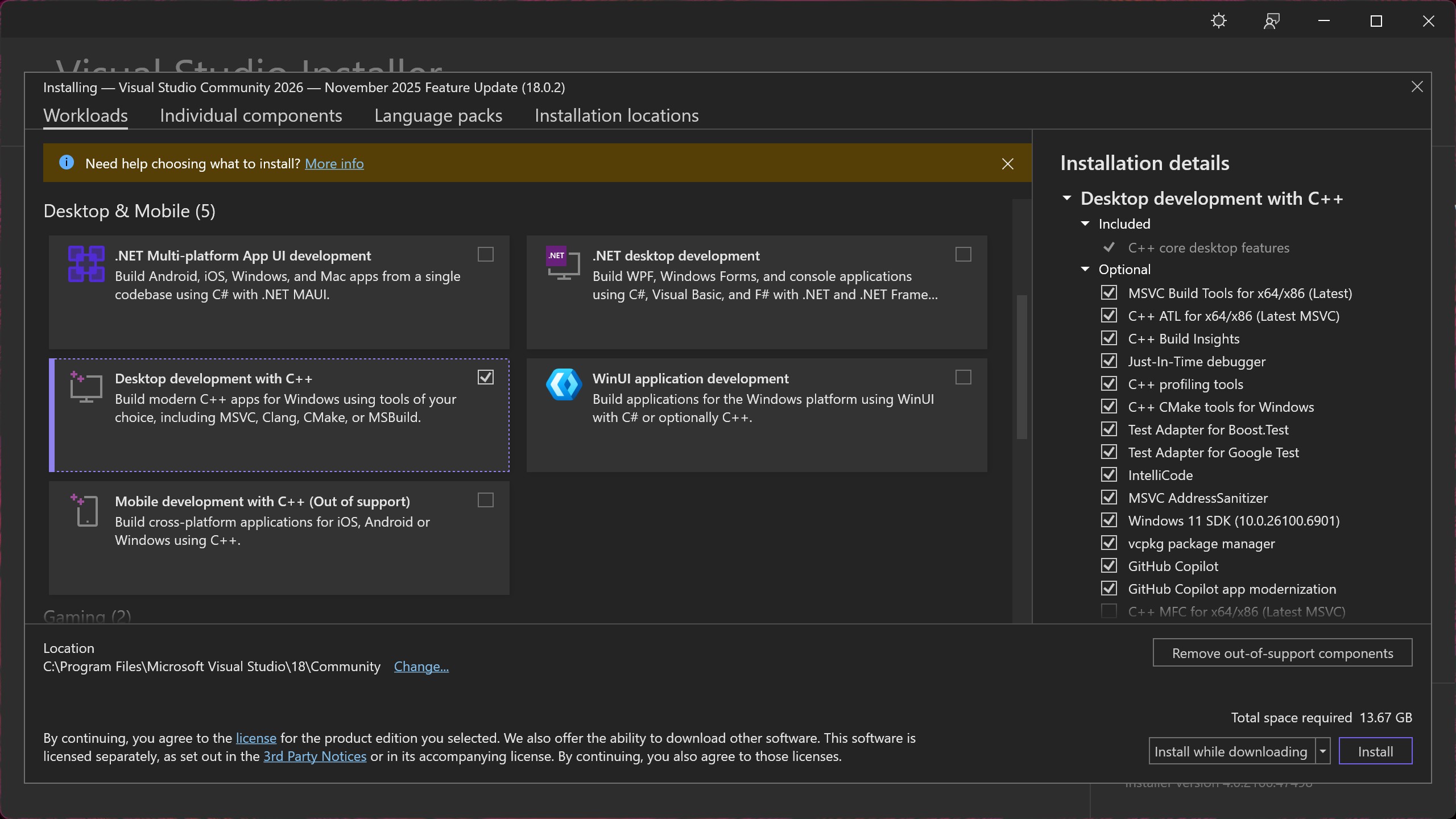Screen dimensions: 1456x819
Task: Collapse the Optional components section
Action: click(1085, 269)
